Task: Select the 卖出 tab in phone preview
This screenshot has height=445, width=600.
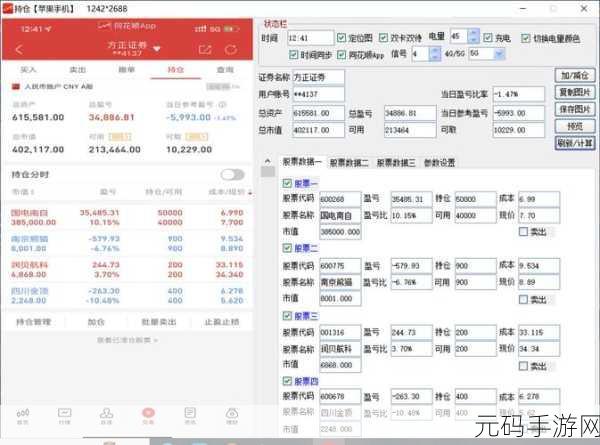Action: pos(77,70)
